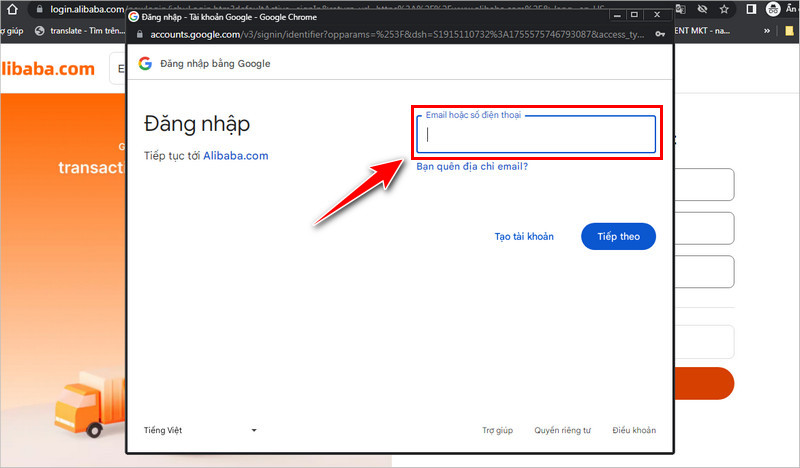Show more bookmarks with the double chevron
The image size is (800, 468).
point(767,31)
